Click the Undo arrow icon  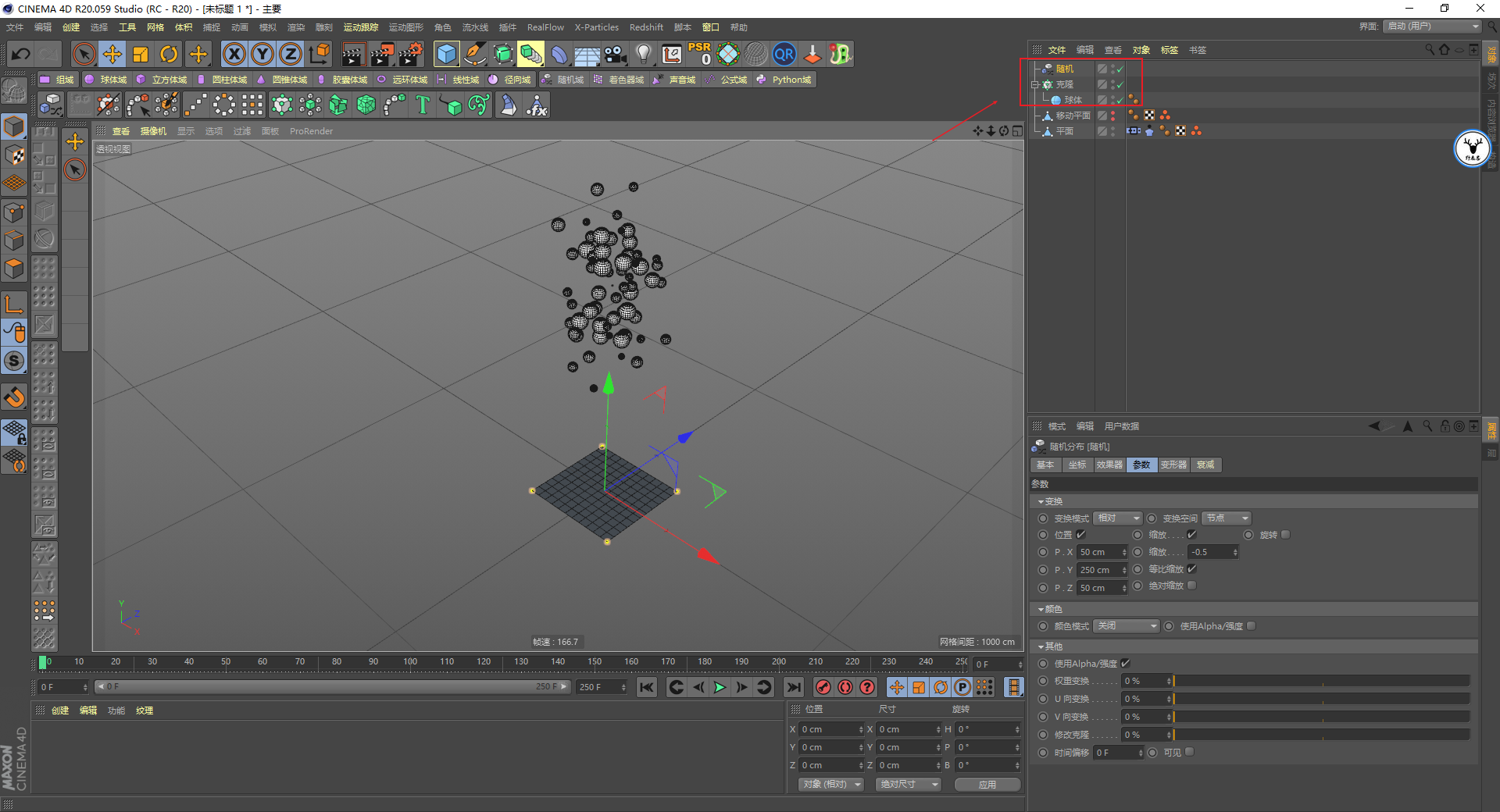click(x=21, y=54)
